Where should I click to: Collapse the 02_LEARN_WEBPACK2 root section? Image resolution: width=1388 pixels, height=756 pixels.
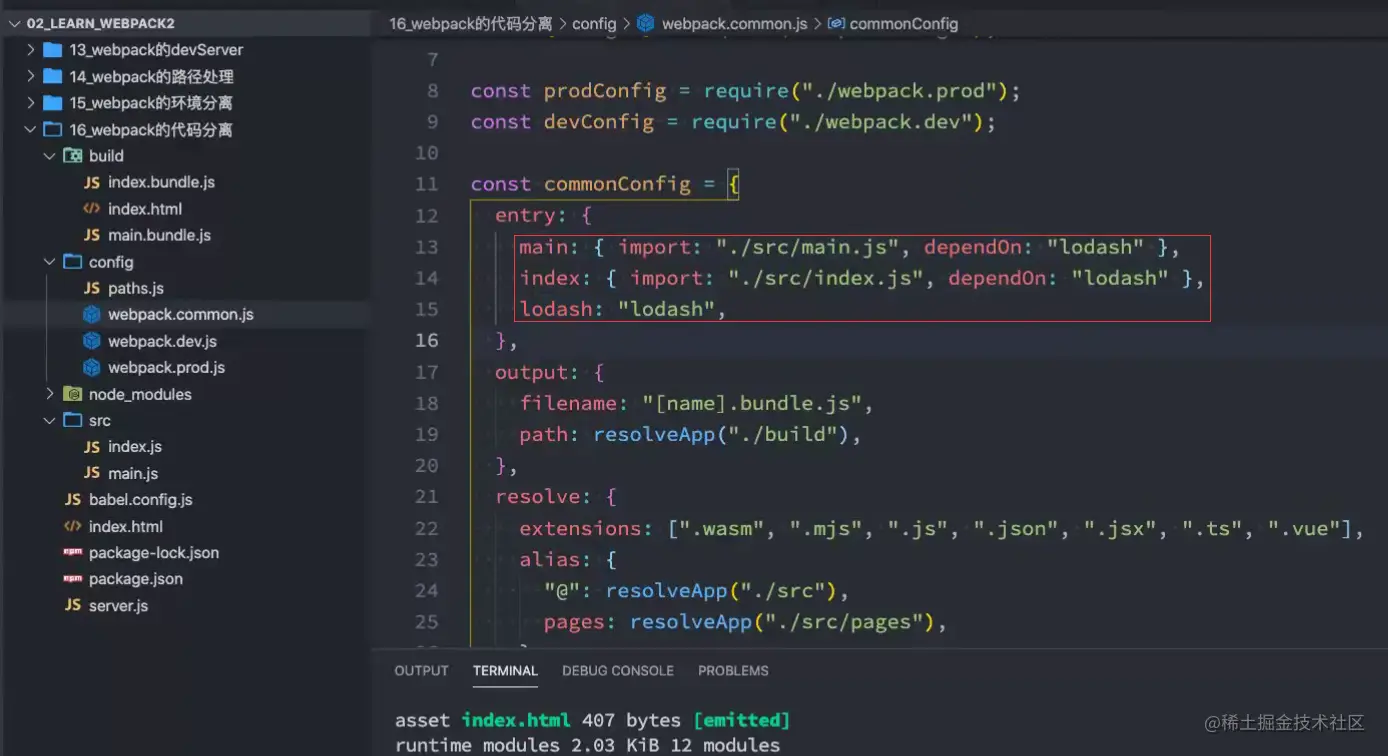click(14, 23)
